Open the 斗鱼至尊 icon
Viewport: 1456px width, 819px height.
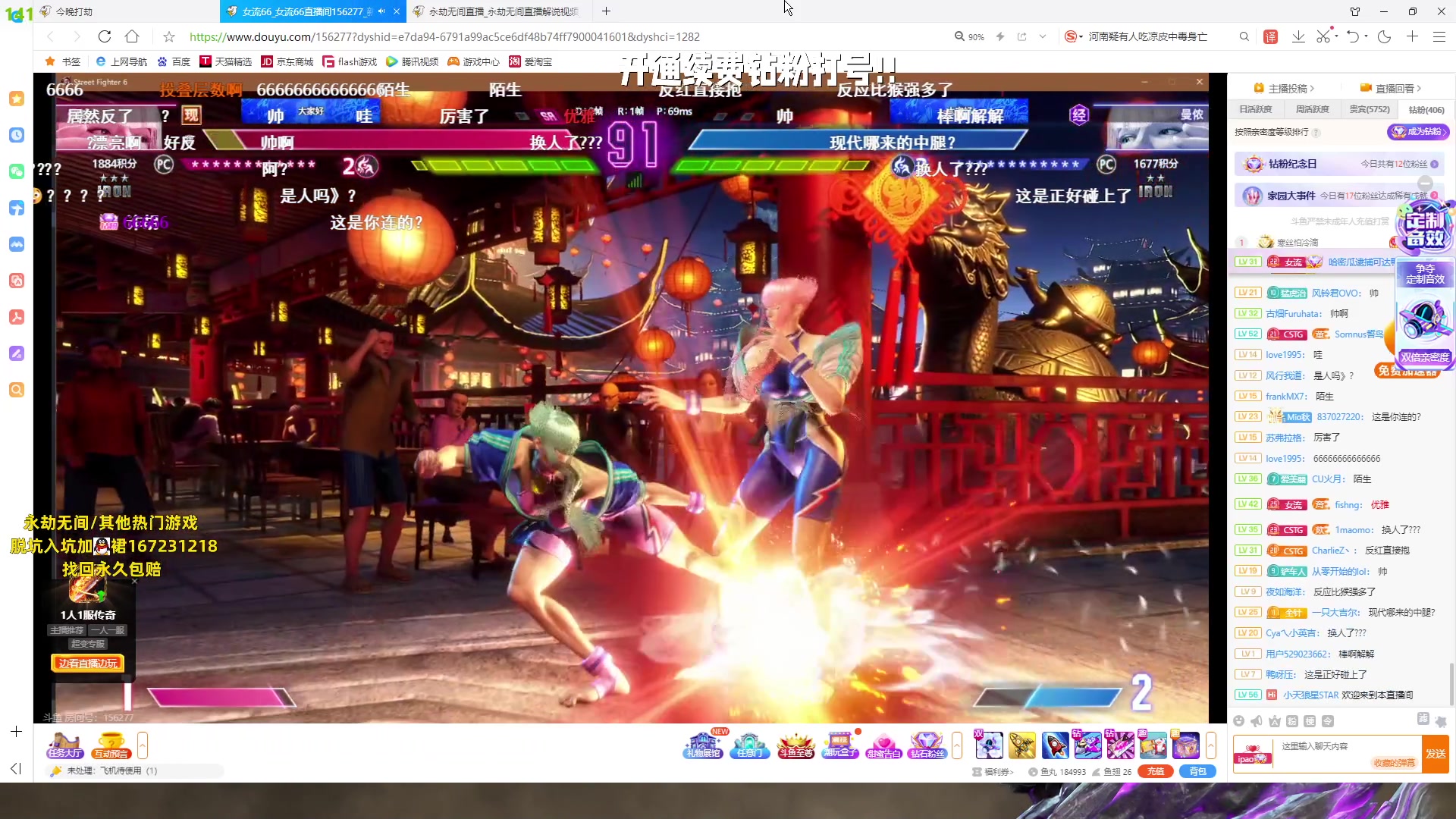tap(795, 745)
